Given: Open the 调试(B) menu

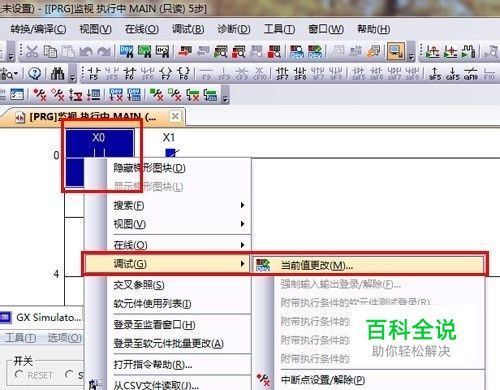Looking at the screenshot, I should pyautogui.click(x=188, y=29).
